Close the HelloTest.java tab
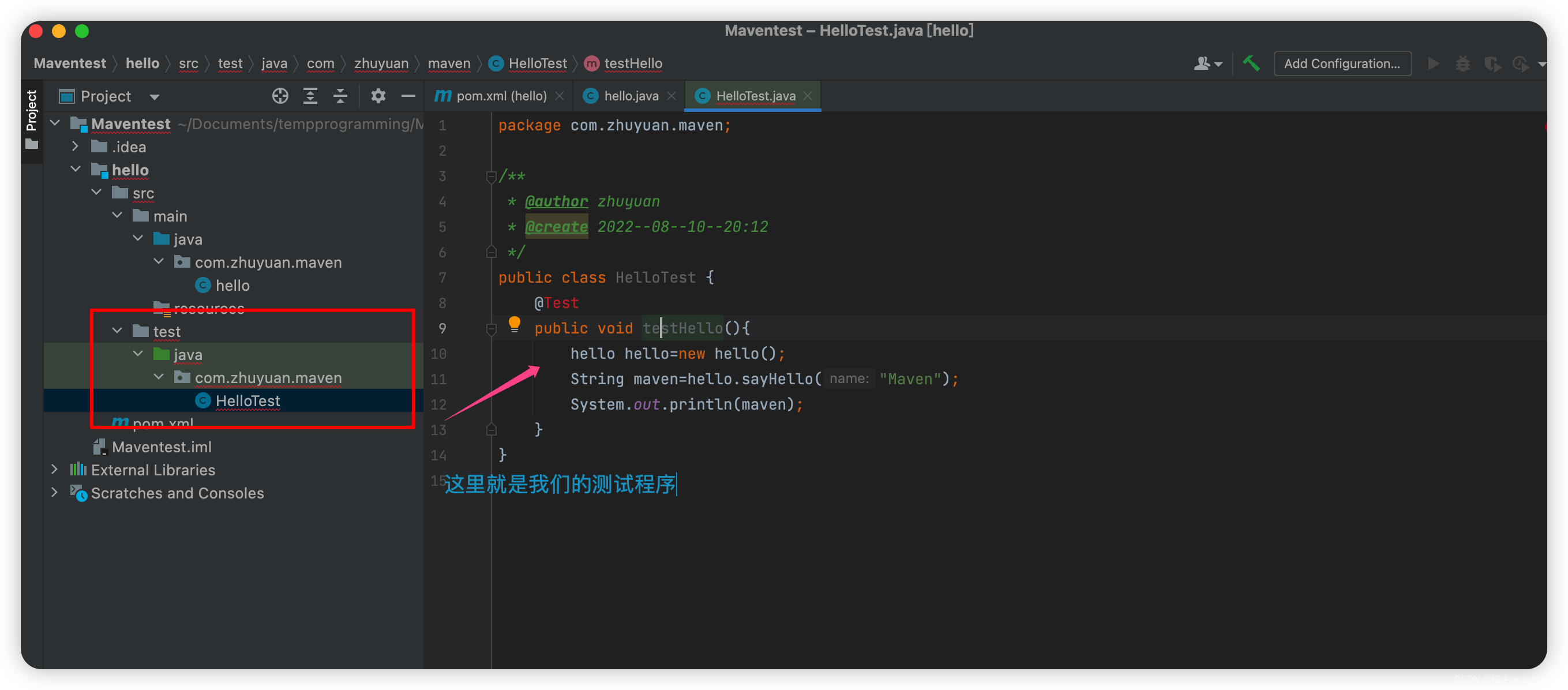Image resolution: width=1568 pixels, height=690 pixels. point(808,96)
